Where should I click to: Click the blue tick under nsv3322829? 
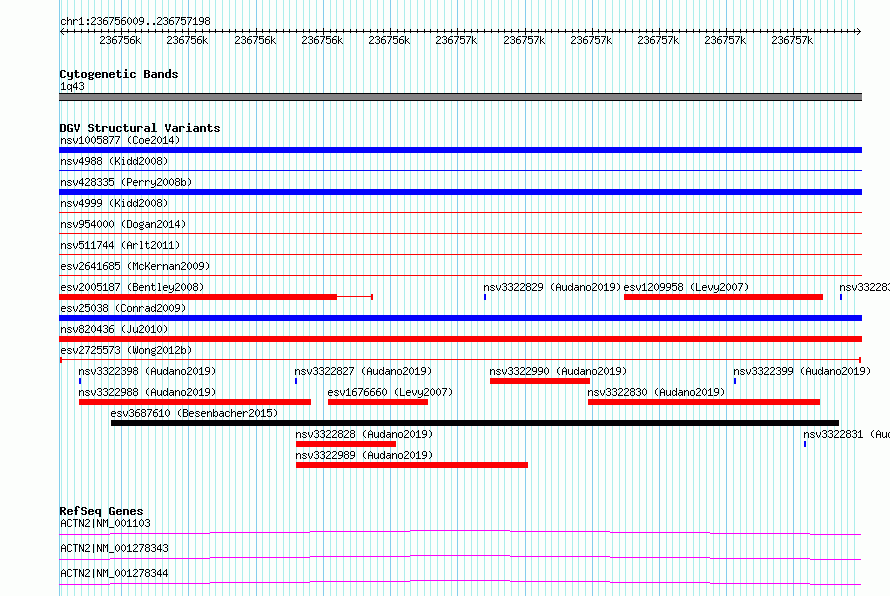[485, 297]
